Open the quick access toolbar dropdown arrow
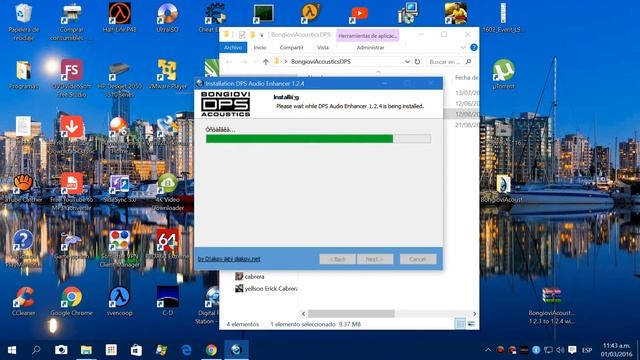This screenshot has height=360, width=640. [262, 35]
